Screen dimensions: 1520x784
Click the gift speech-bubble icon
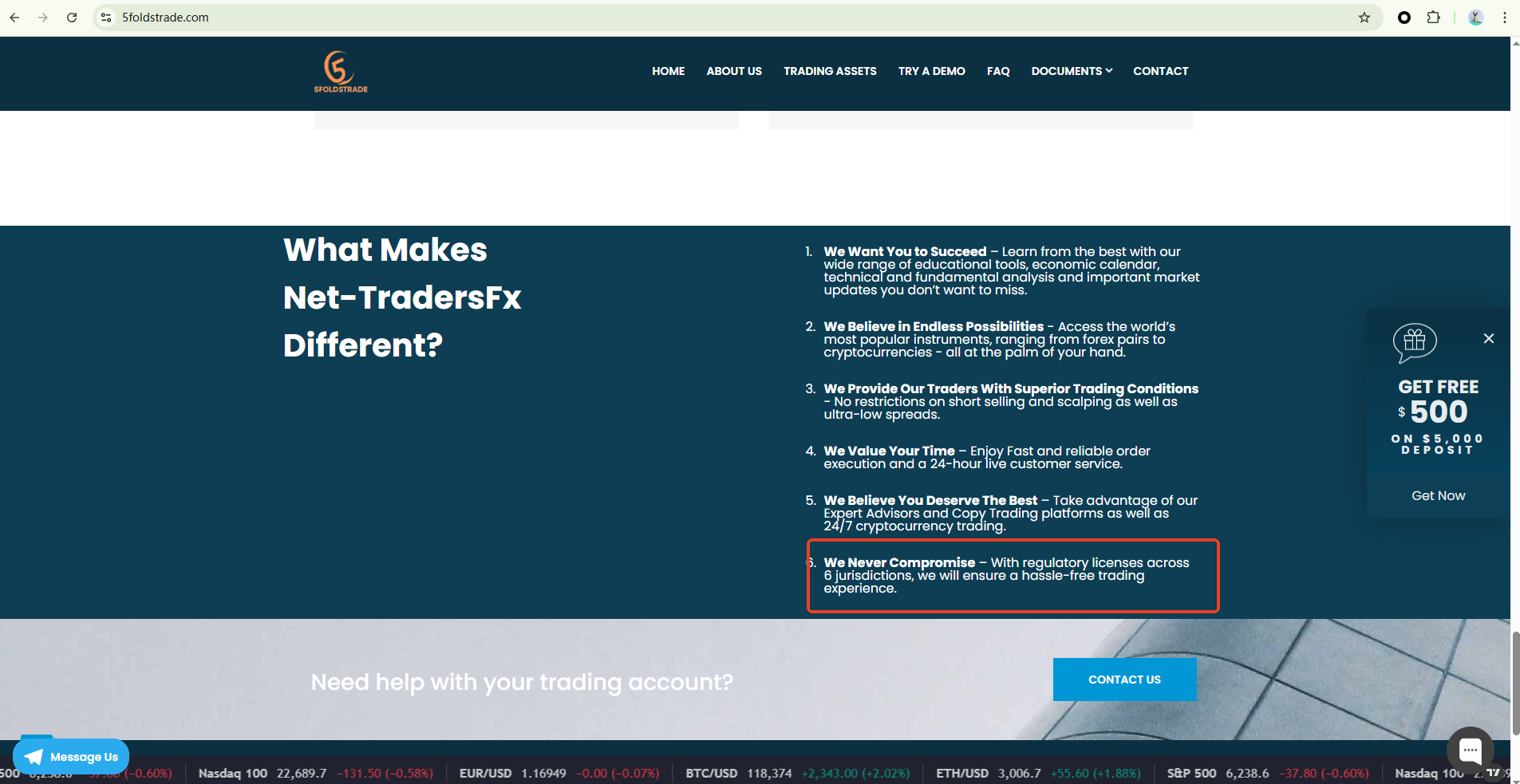click(x=1415, y=341)
